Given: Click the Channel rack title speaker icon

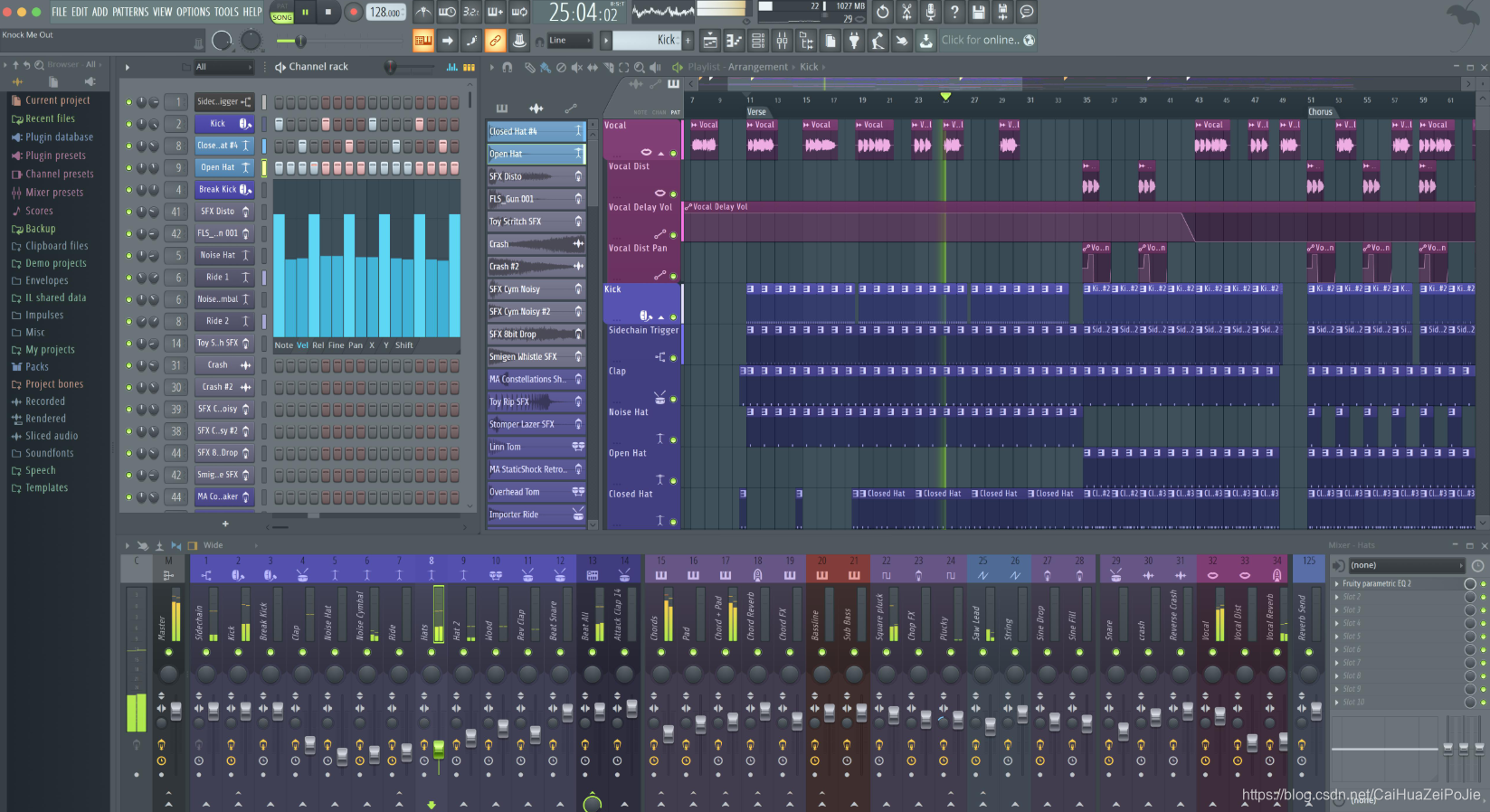Looking at the screenshot, I should (x=280, y=67).
